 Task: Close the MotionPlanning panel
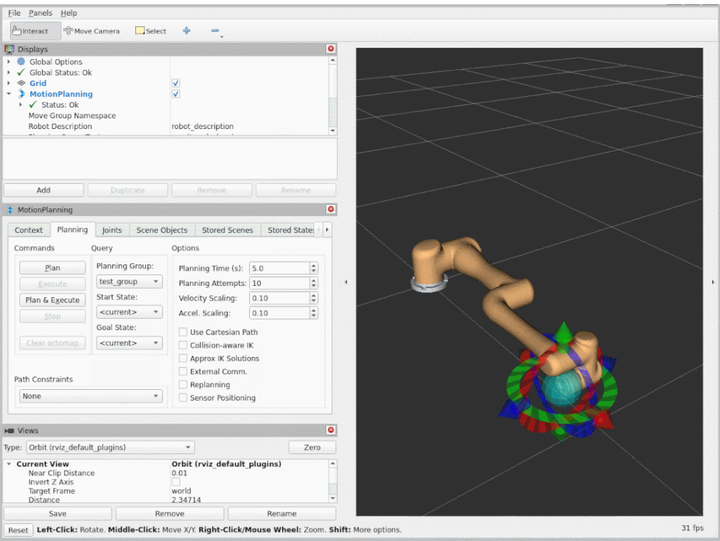[x=331, y=209]
